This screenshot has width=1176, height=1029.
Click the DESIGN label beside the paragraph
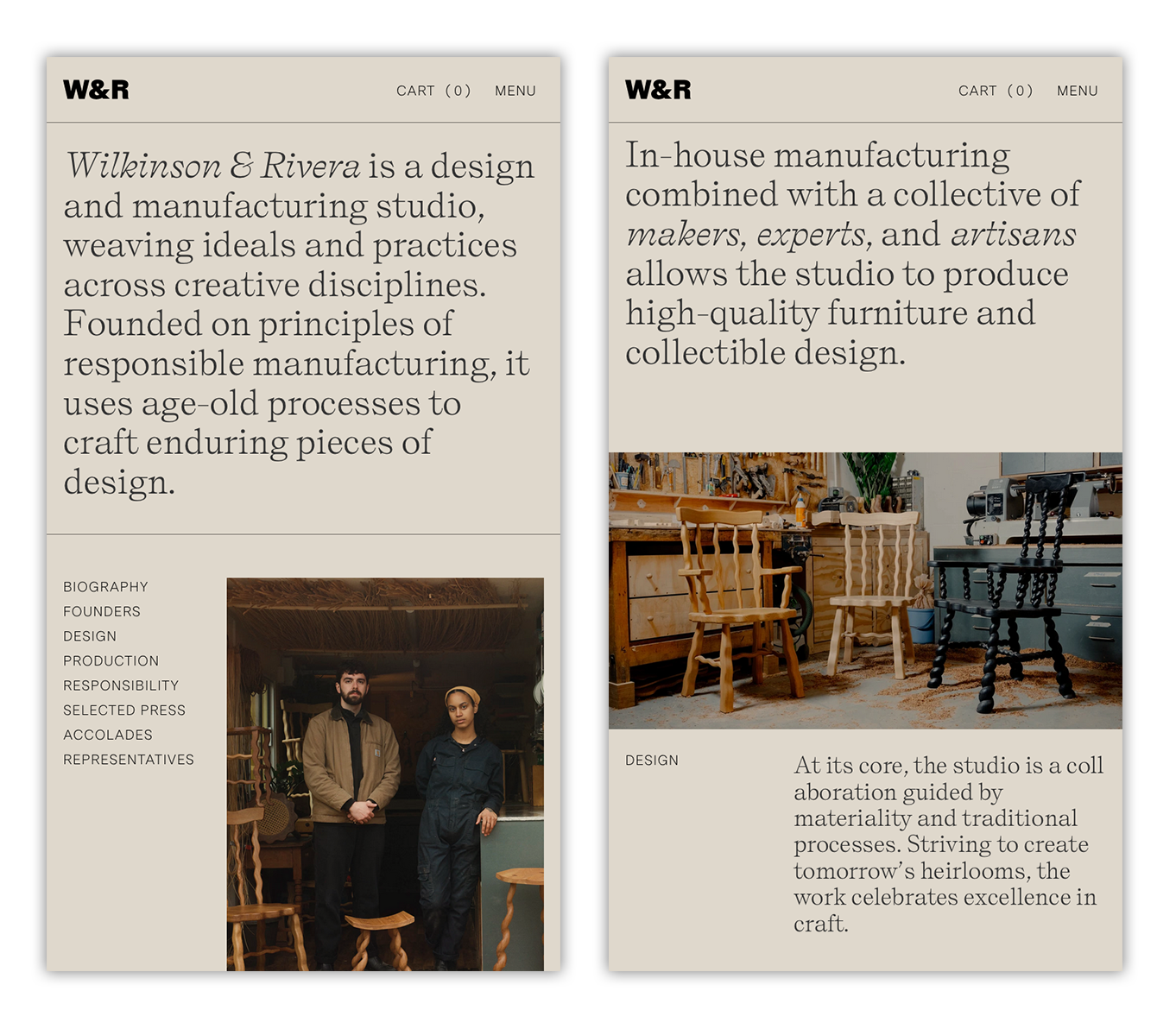652,761
